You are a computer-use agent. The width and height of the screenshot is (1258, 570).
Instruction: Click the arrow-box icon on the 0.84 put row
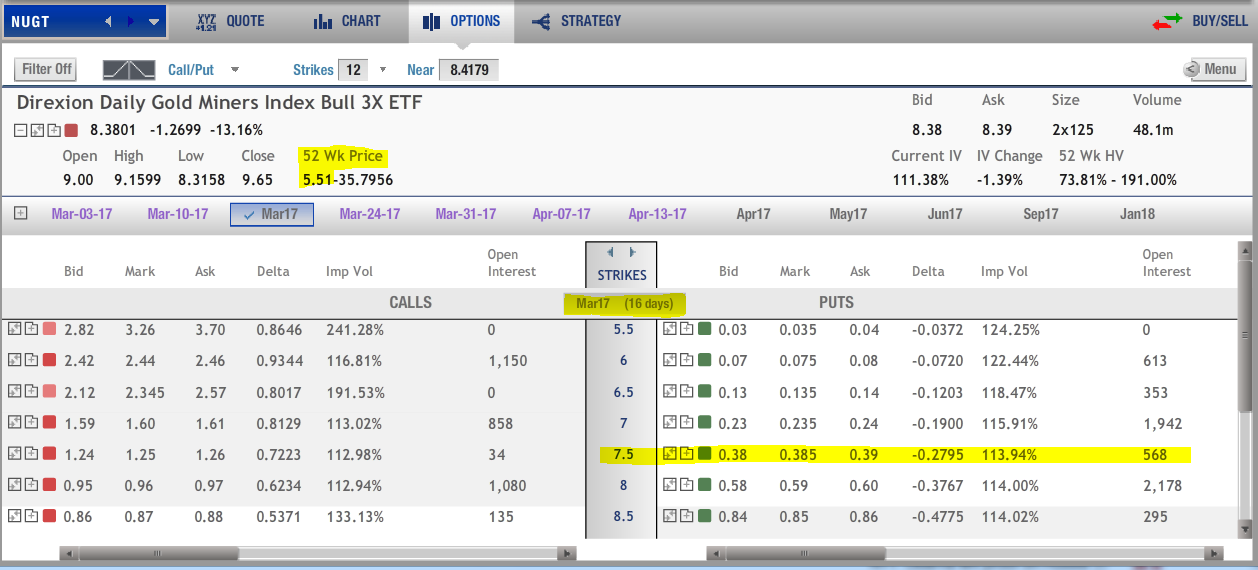pyautogui.click(x=670, y=517)
